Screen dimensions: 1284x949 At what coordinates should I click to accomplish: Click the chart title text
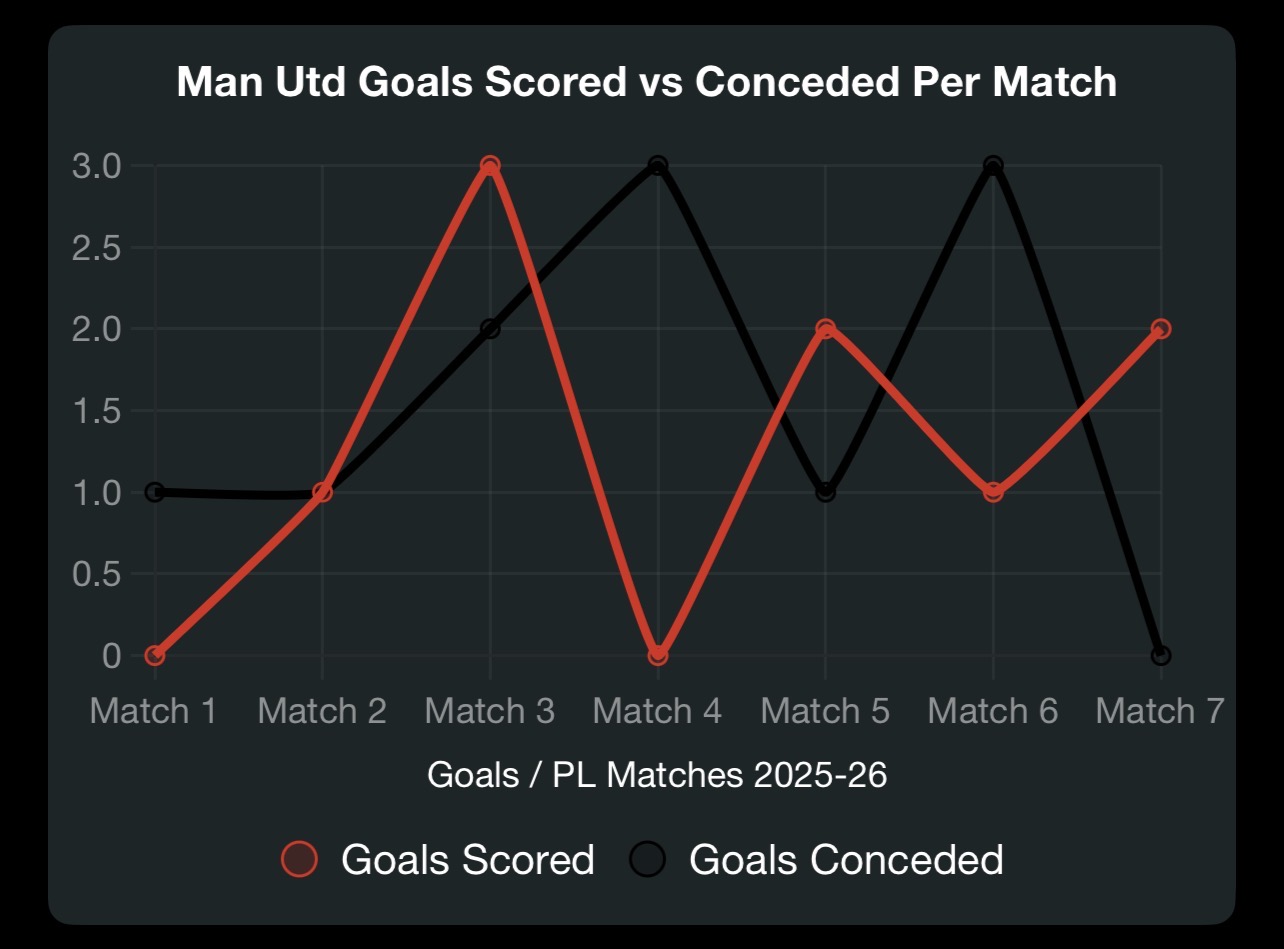point(646,82)
